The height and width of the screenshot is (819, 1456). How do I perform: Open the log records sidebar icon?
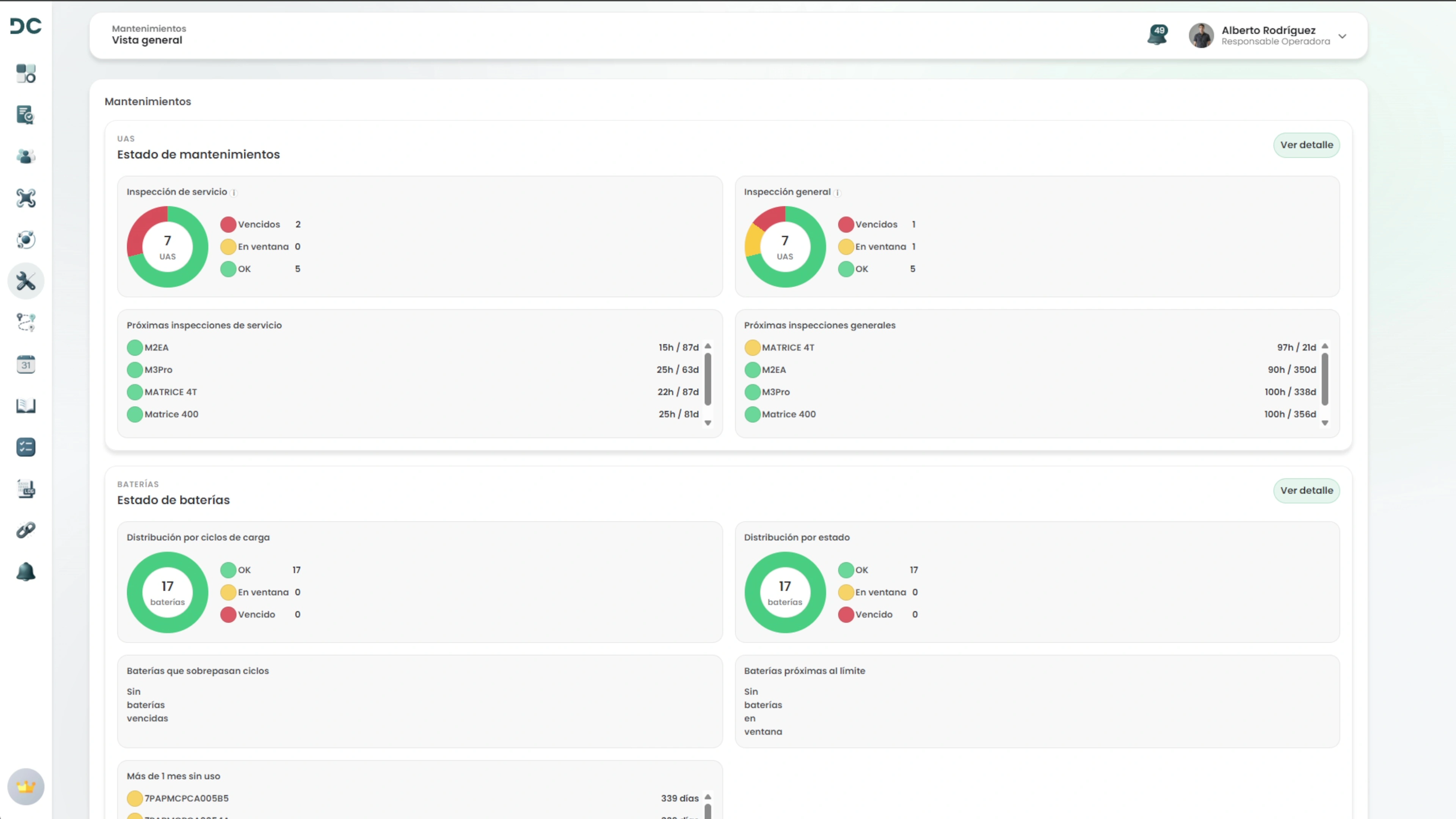[x=25, y=489]
